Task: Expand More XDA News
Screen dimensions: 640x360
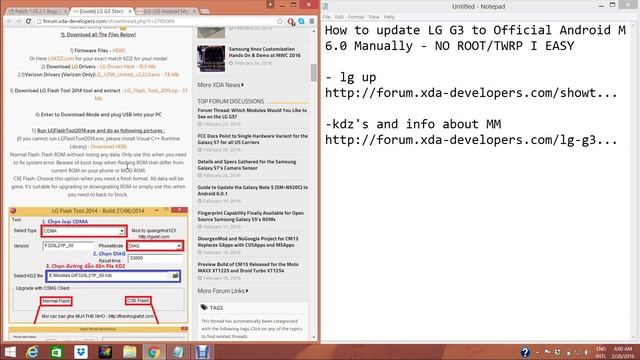Action: tap(220, 85)
